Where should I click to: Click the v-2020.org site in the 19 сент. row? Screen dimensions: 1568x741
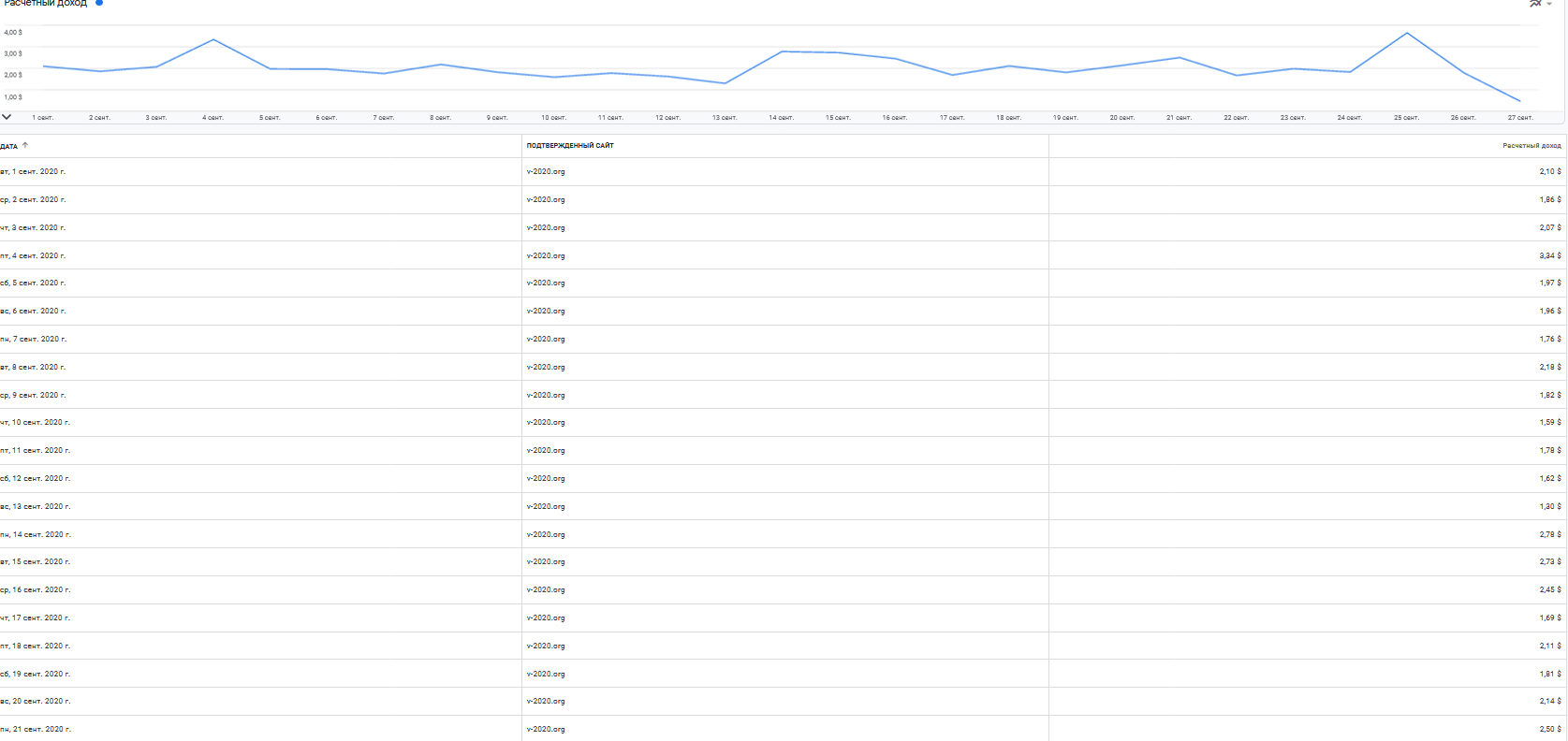tap(546, 675)
